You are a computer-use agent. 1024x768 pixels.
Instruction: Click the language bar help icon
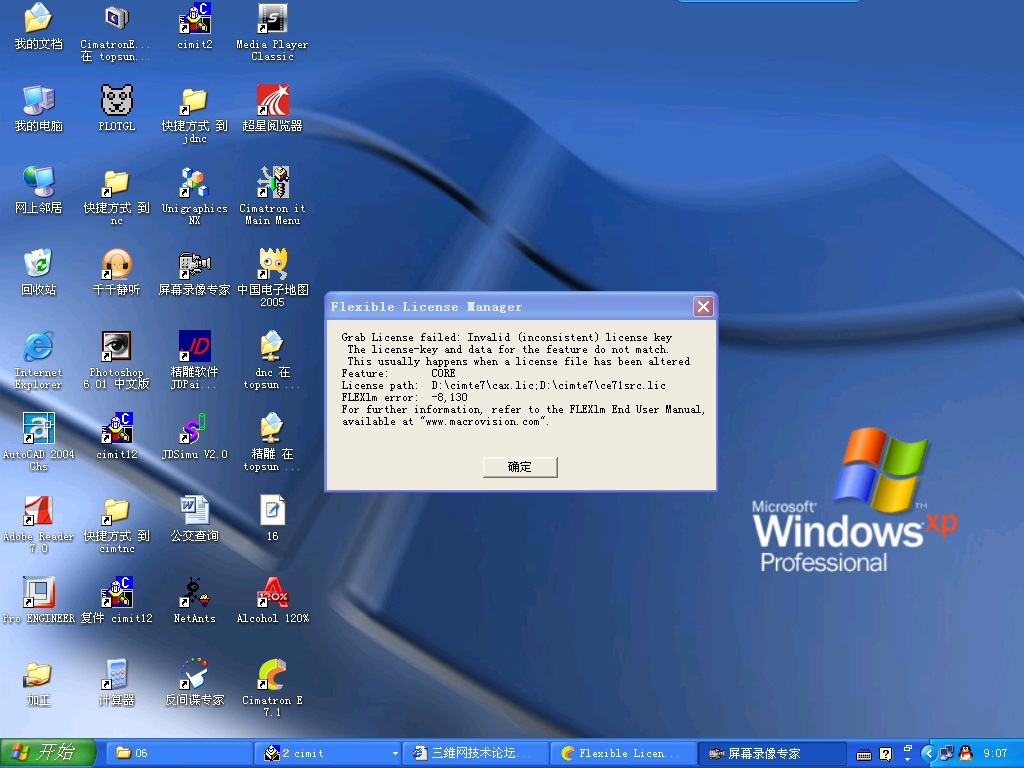[886, 754]
